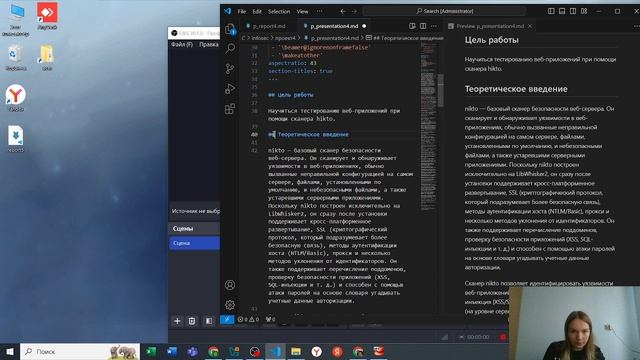The height and width of the screenshot is (360, 640).
Task: Click the VS Code remote connection status indicator
Action: coord(227,320)
